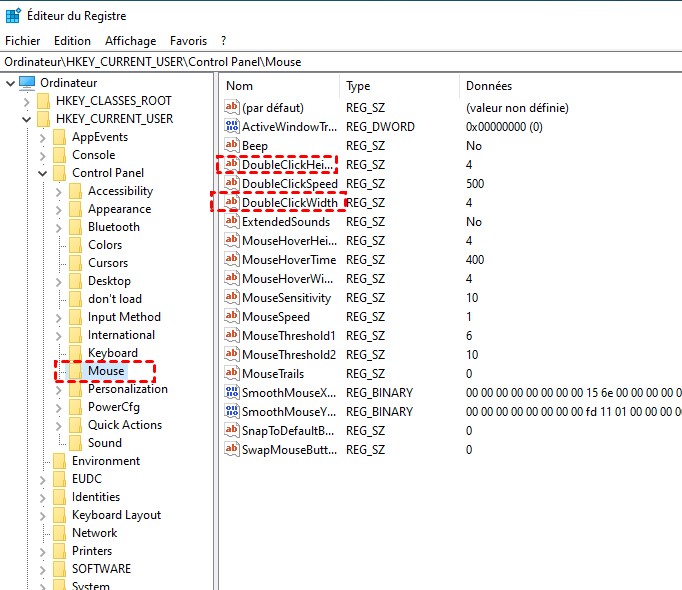Click the Ordinateur computer icon
The height and width of the screenshot is (590, 682).
[x=27, y=83]
